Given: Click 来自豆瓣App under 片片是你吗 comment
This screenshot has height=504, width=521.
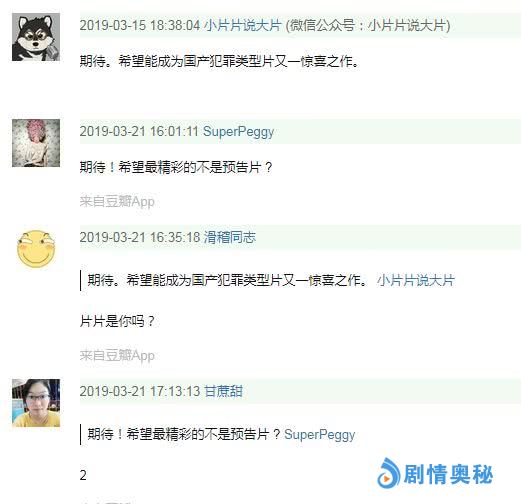Looking at the screenshot, I should click(117, 355).
